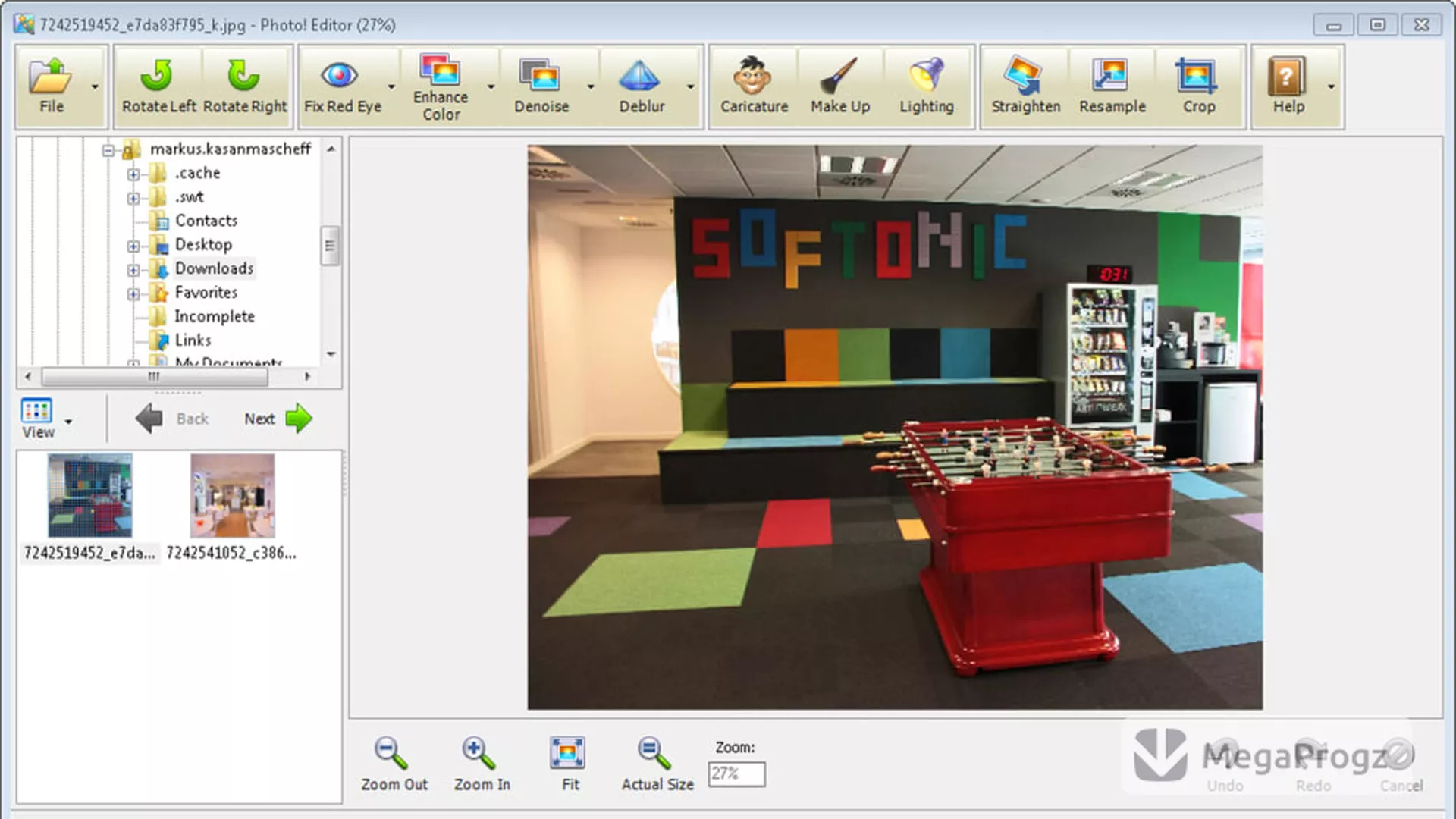Open the Fix Red Eye dropdown arrow
1456x819 pixels.
pos(391,87)
